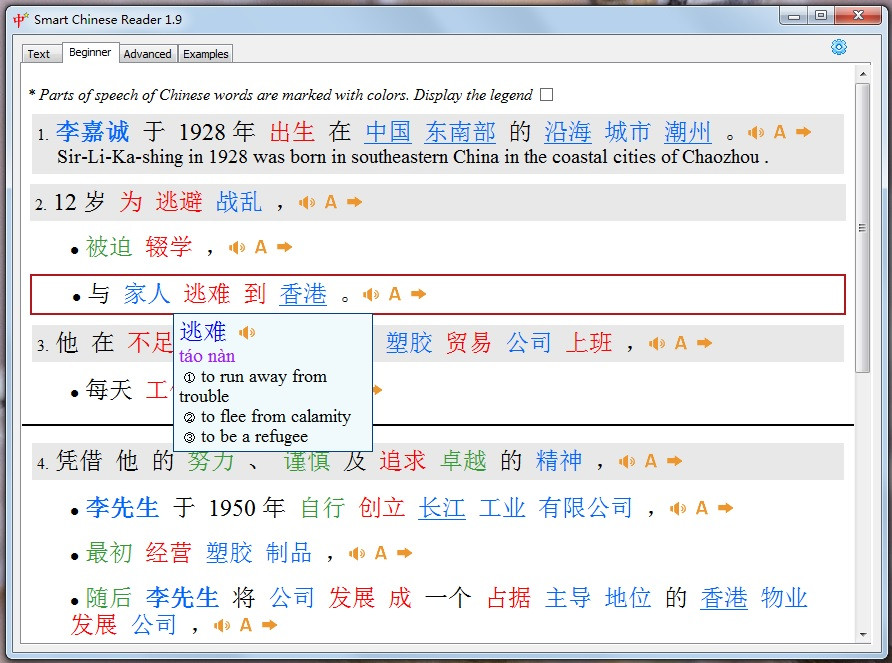Click the word 逃避 in sentence 2
Image resolution: width=892 pixels, height=663 pixels.
179,202
